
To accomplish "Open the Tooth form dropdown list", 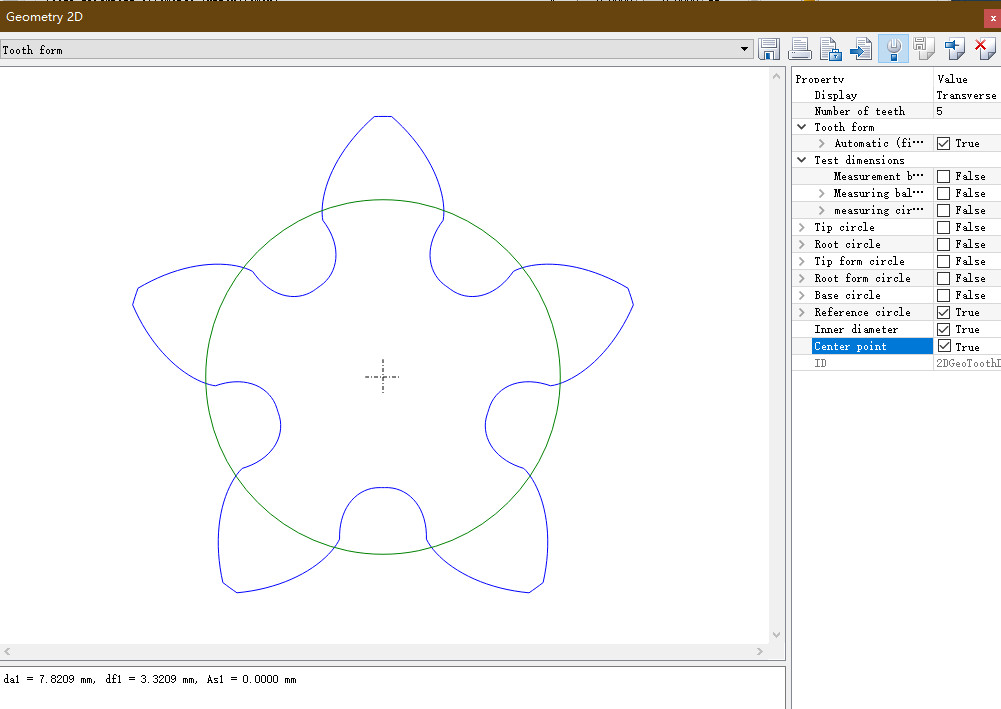I will pyautogui.click(x=745, y=49).
